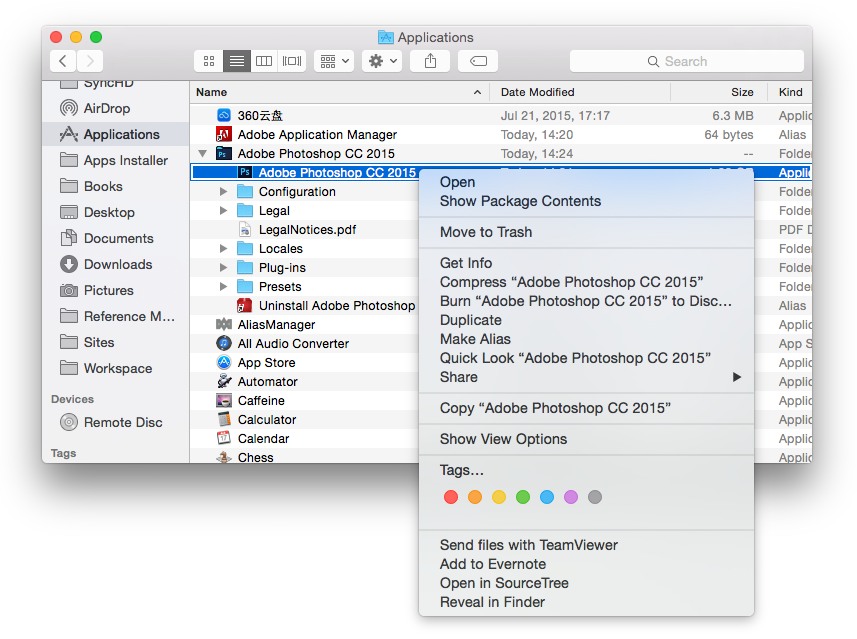Choose Tags… in context menu
The height and width of the screenshot is (639, 857).
click(586, 470)
